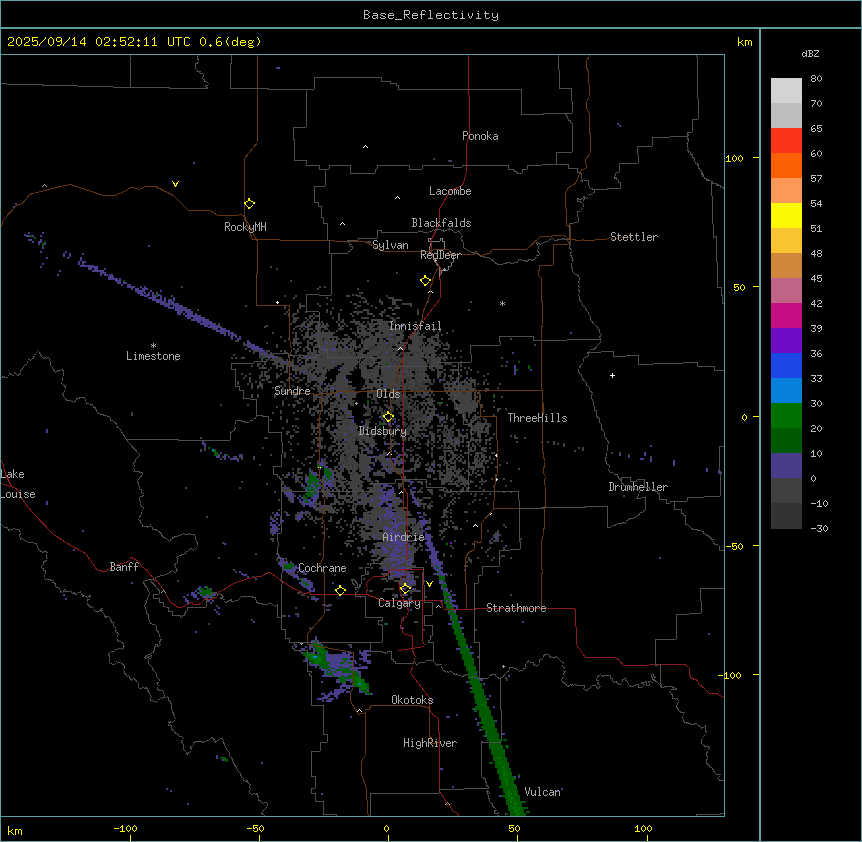Screen dimensions: 862x842
Task: Click the Calgary city label
Action: click(399, 603)
